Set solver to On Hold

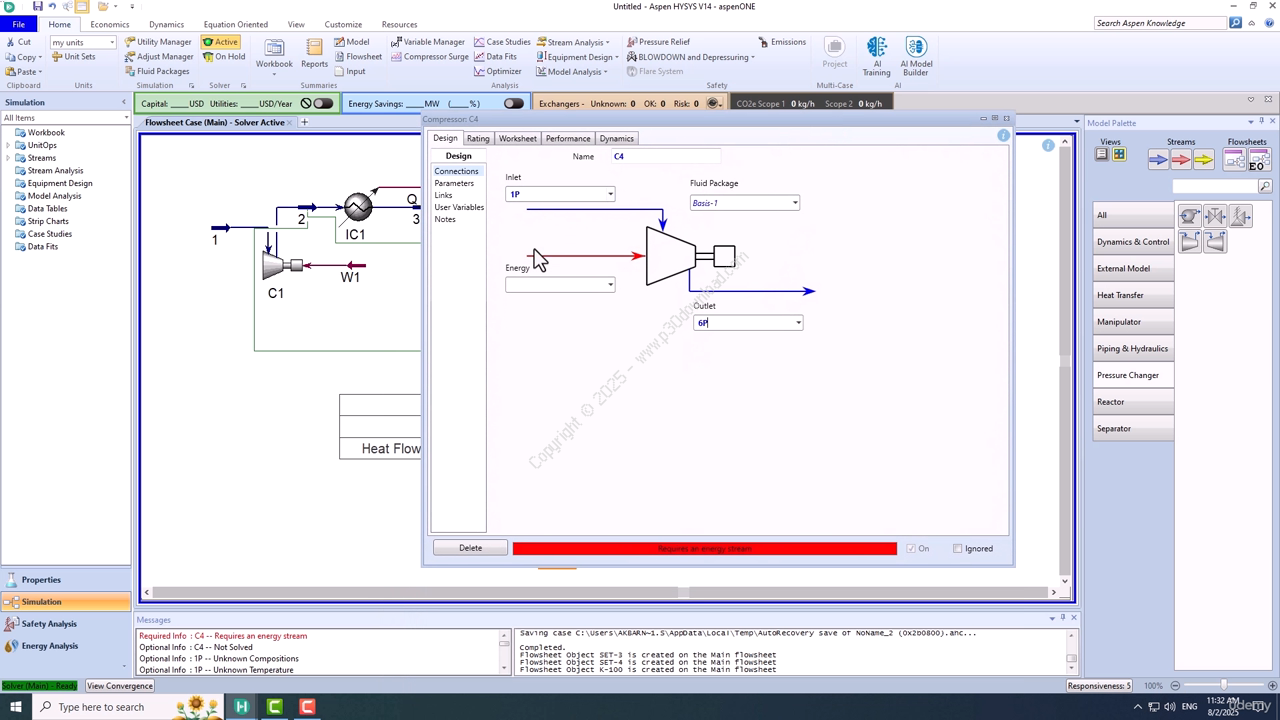click(x=223, y=57)
